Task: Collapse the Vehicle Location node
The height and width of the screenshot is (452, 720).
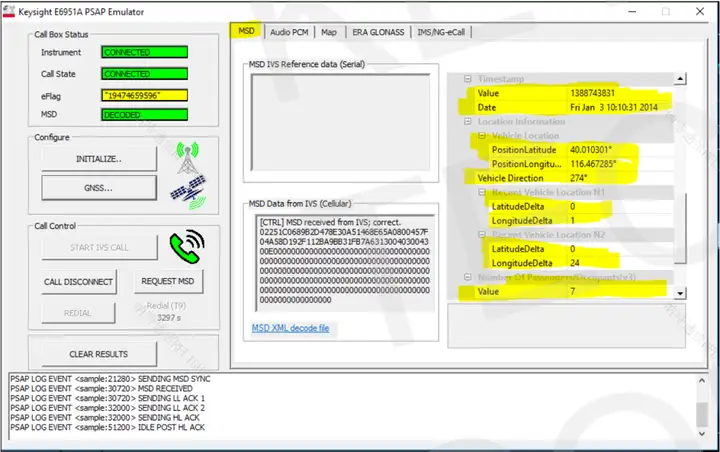Action: 482,136
